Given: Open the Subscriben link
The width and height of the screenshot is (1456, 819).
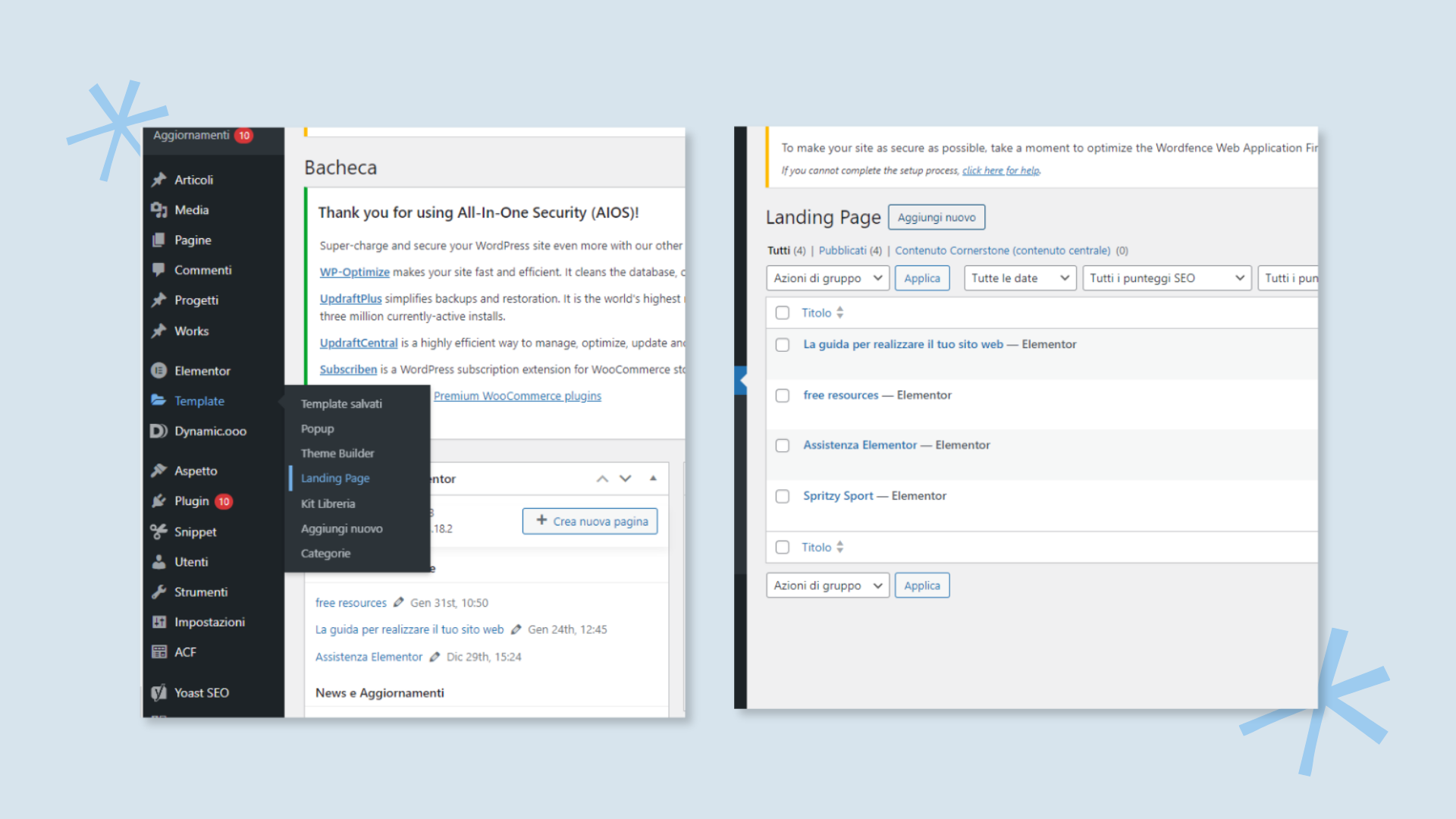Looking at the screenshot, I should pyautogui.click(x=348, y=369).
